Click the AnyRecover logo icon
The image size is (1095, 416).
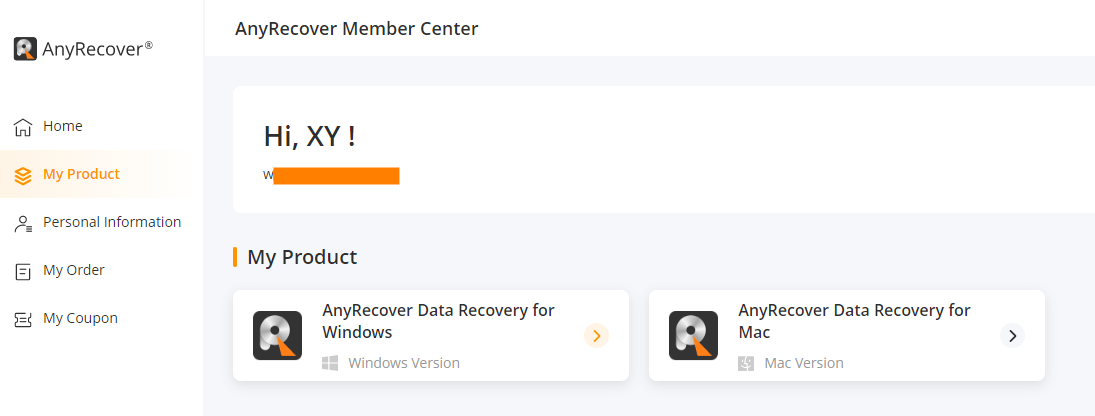(x=25, y=49)
